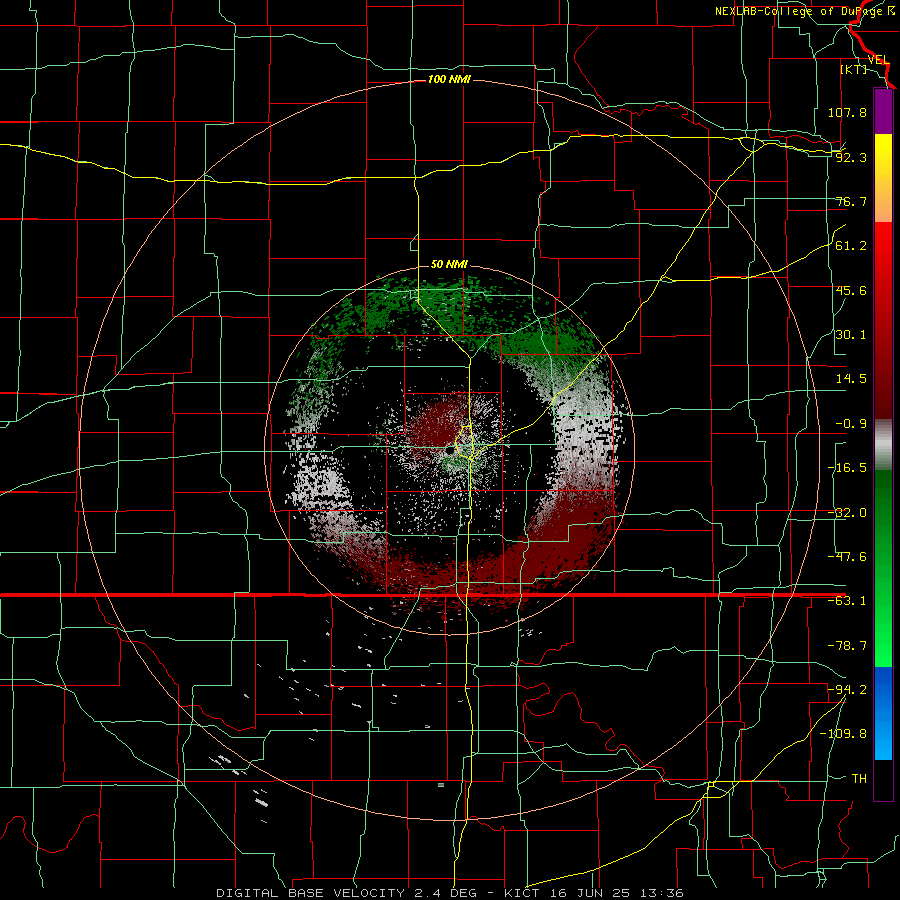Click the -109.8 velocity scale value
Image resolution: width=900 pixels, height=900 pixels.
click(x=844, y=734)
